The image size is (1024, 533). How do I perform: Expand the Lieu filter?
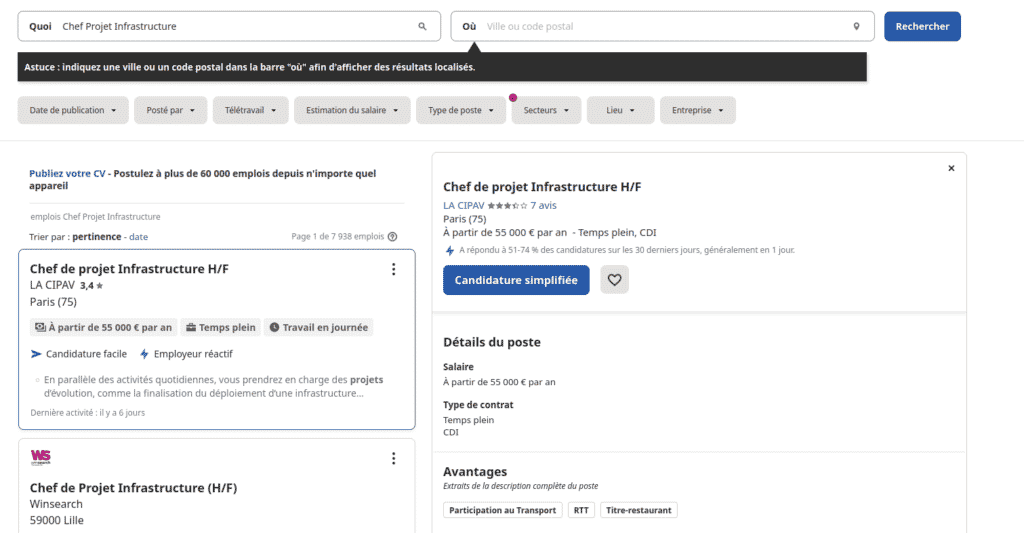pos(620,110)
